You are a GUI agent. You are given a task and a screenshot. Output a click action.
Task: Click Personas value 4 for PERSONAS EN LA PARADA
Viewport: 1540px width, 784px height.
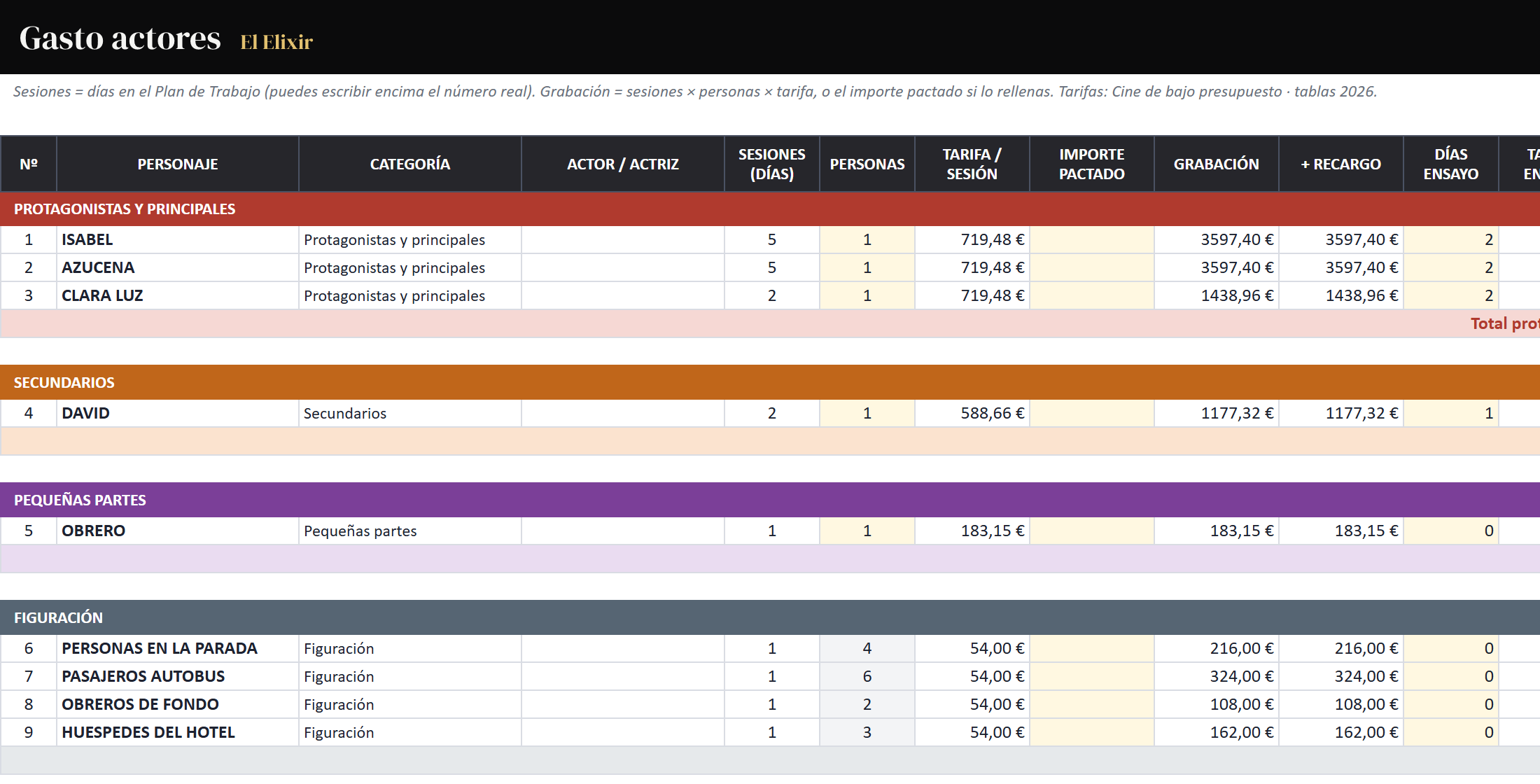point(867,648)
